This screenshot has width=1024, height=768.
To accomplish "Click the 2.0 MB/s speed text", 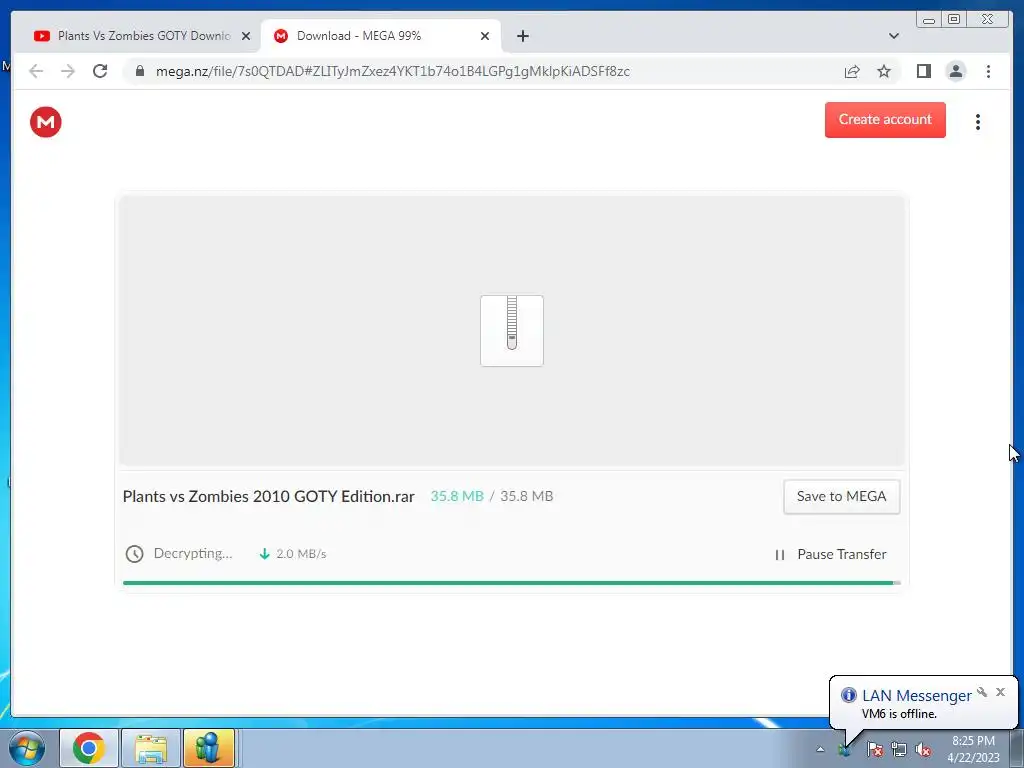I will 301,554.
